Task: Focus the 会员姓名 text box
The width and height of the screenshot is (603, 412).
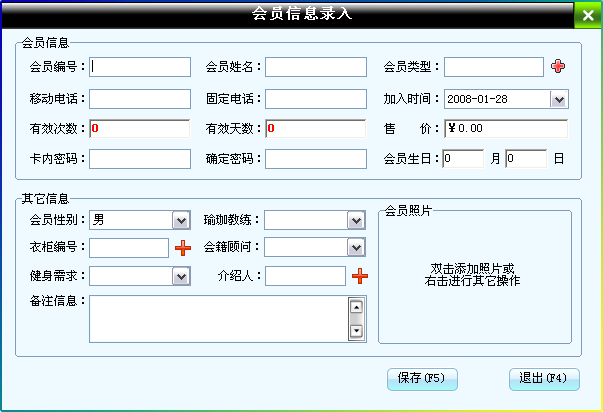Action: point(315,67)
